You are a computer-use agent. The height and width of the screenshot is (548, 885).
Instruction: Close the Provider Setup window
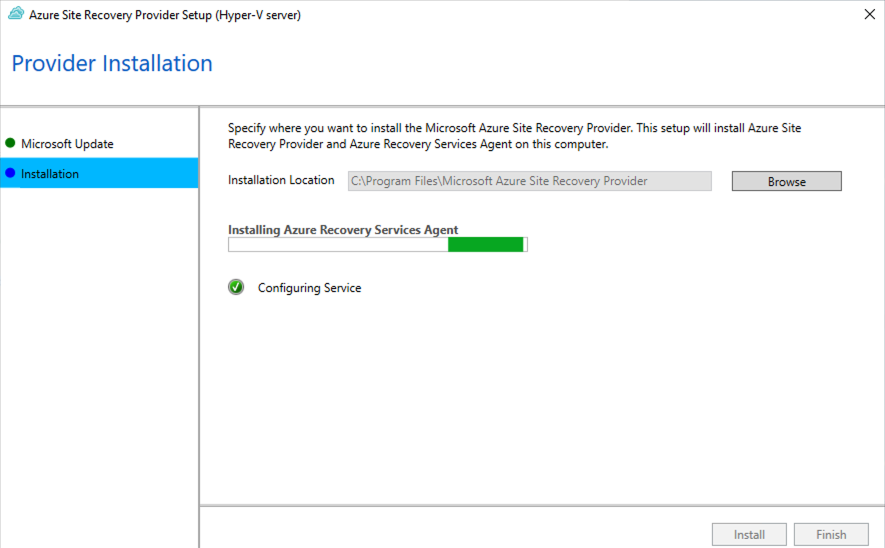[869, 15]
